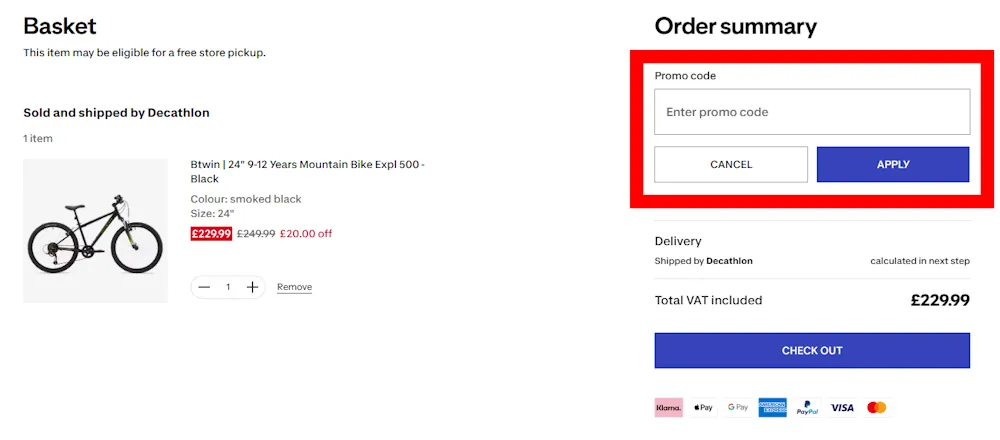Proceed with the Check Out button
Viewport: 1000px width, 440px height.
[x=812, y=351]
